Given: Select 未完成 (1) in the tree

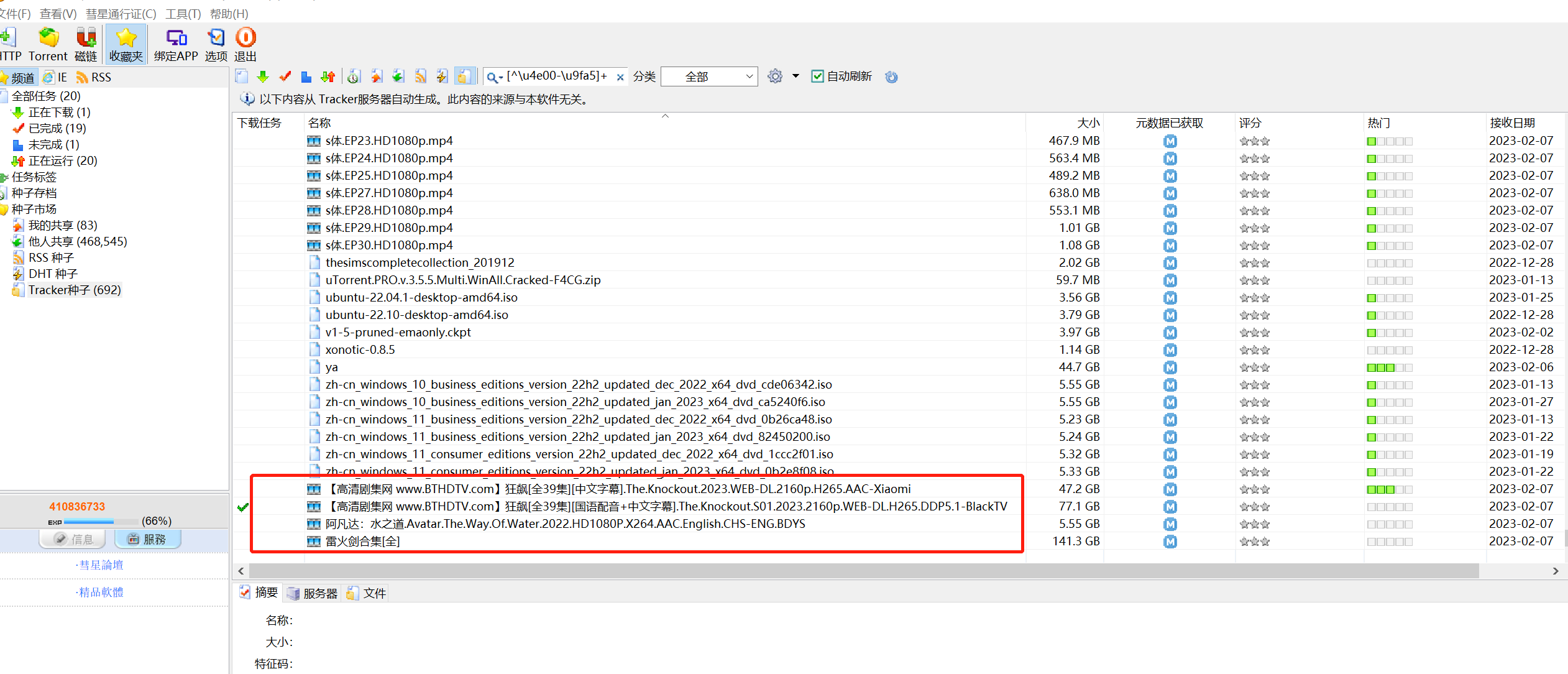Looking at the screenshot, I should 54,144.
